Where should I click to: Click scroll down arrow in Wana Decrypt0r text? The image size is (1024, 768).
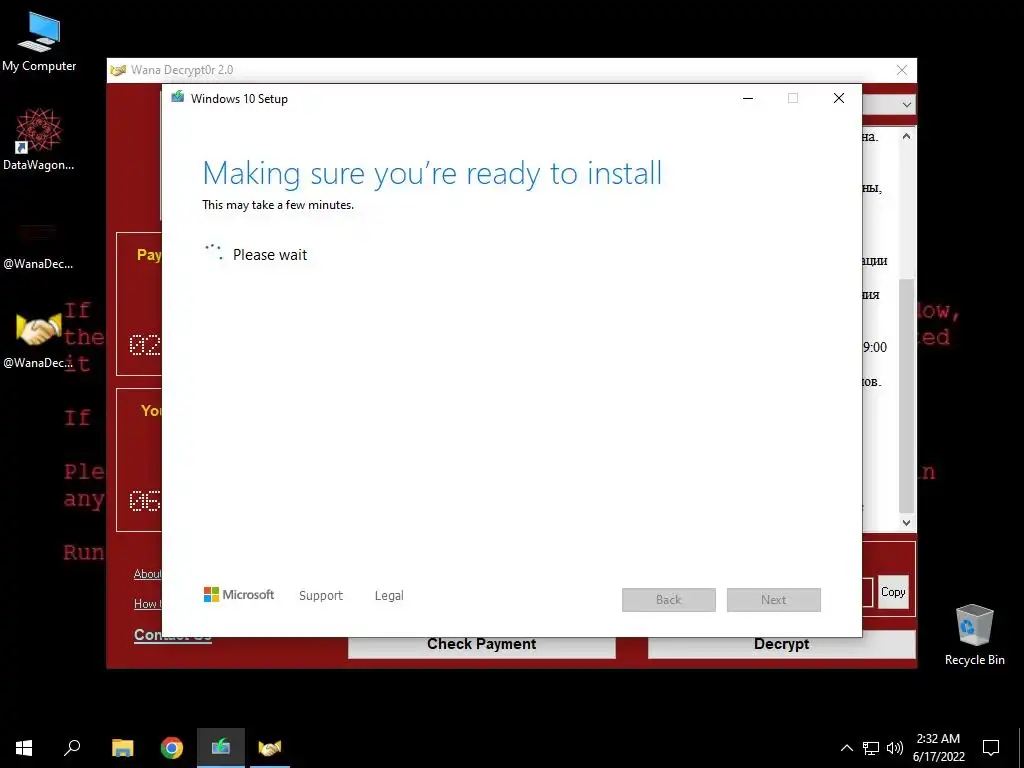[906, 522]
